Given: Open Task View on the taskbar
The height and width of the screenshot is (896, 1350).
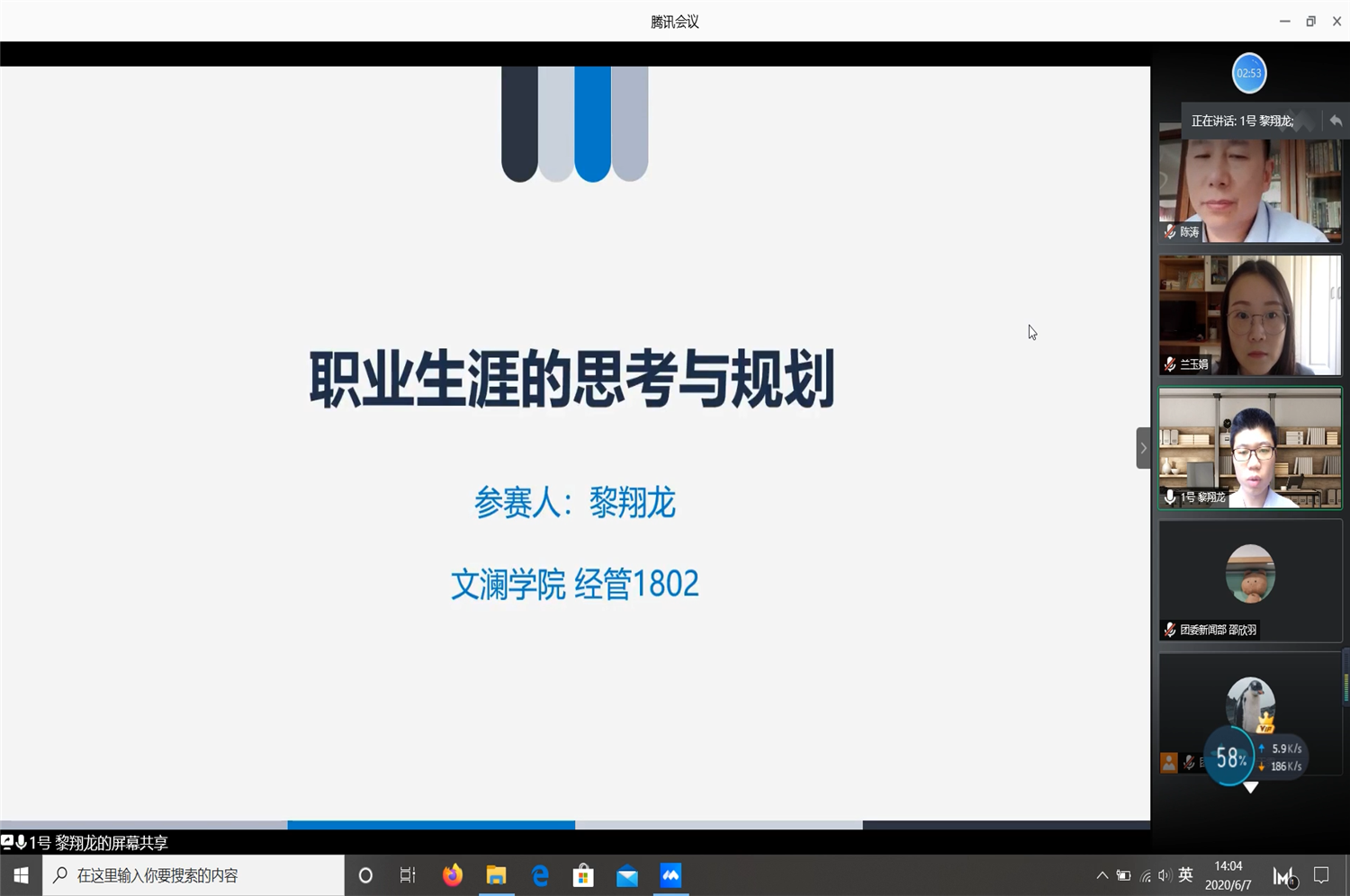Looking at the screenshot, I should [x=408, y=875].
